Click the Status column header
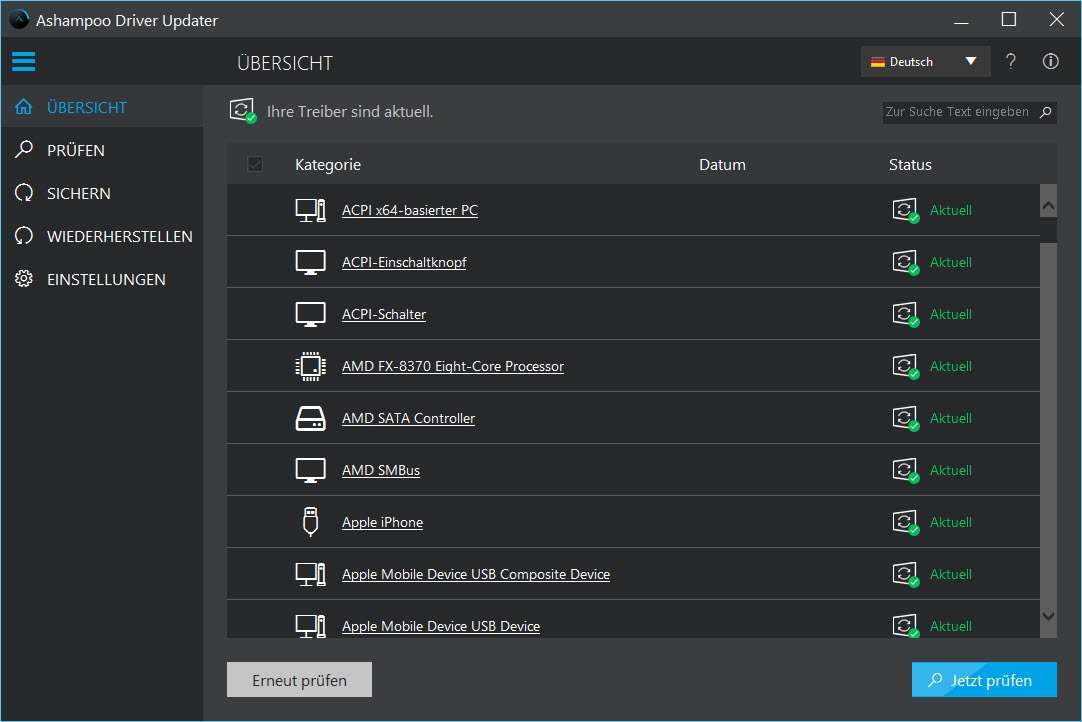The image size is (1082, 722). coord(909,164)
